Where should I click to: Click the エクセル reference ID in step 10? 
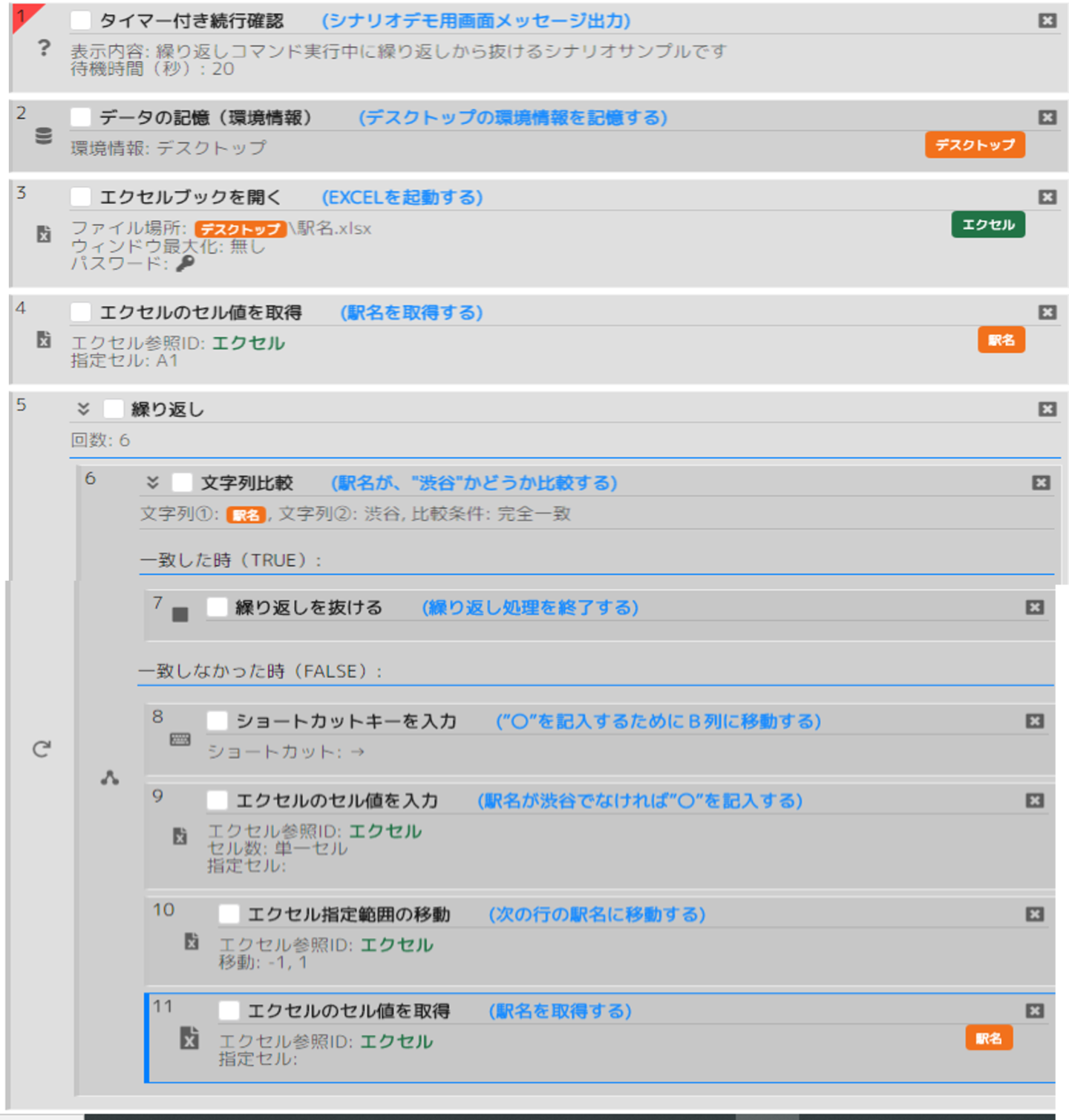[x=396, y=945]
